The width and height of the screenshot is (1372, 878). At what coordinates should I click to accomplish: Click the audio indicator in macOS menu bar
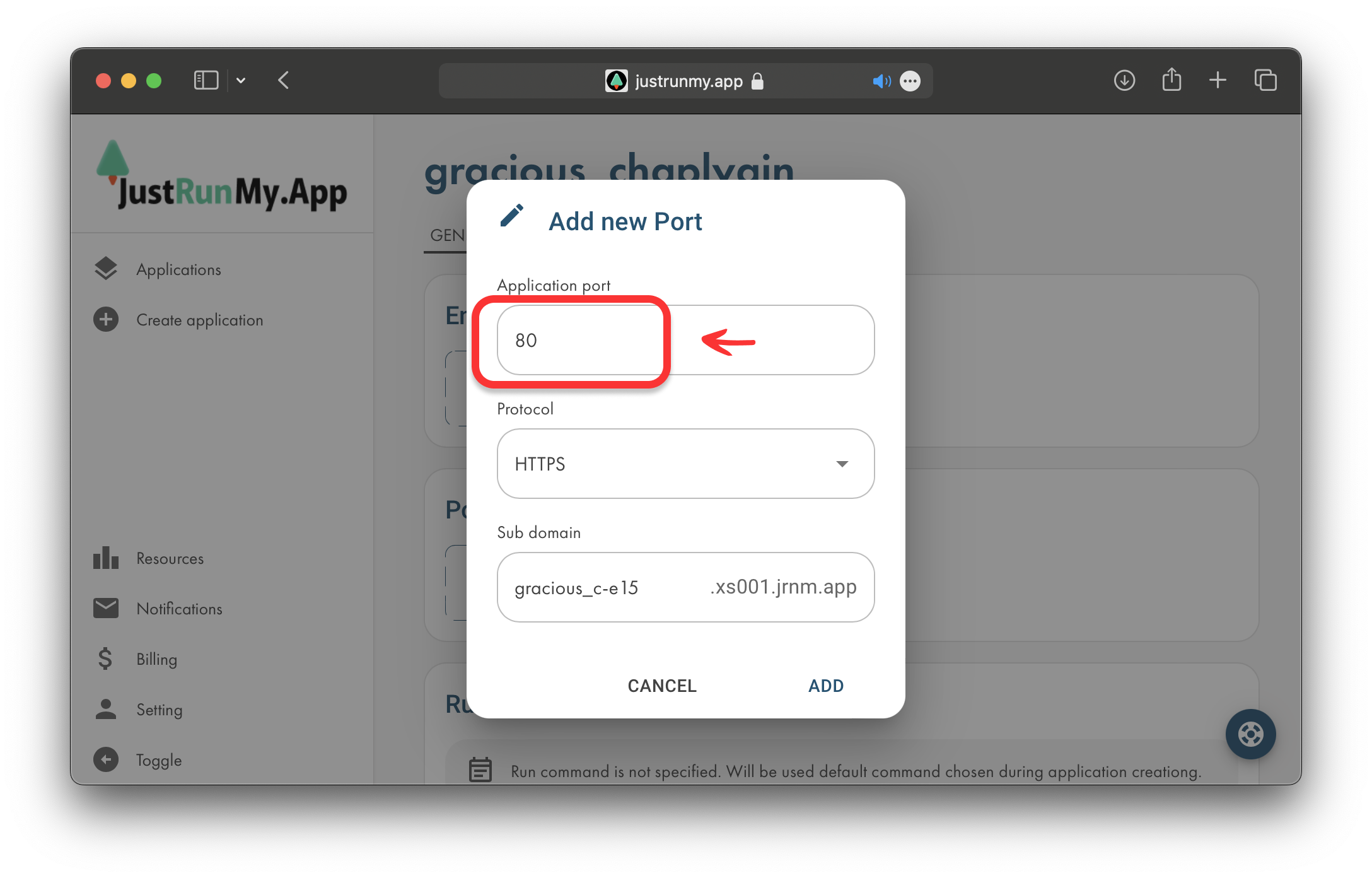pyautogui.click(x=879, y=81)
